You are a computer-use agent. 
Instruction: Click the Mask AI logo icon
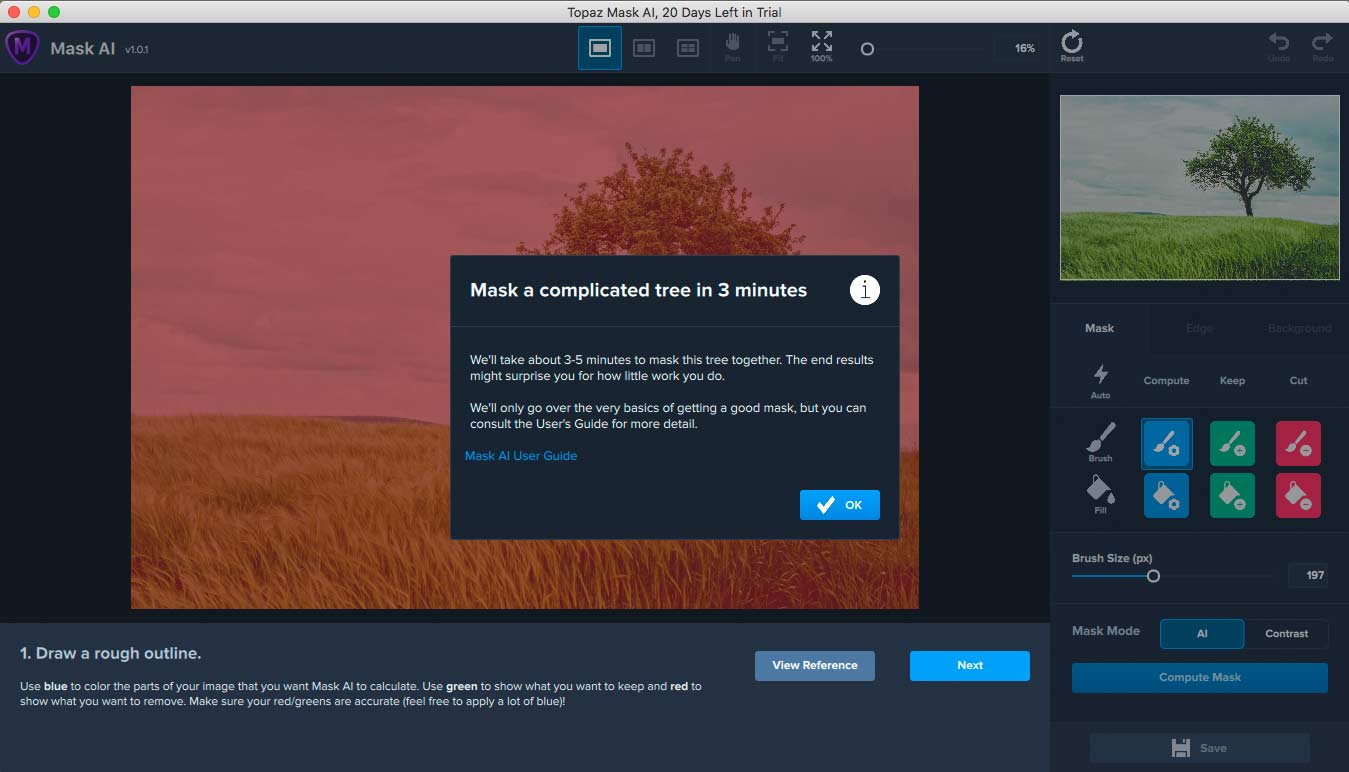[x=22, y=48]
